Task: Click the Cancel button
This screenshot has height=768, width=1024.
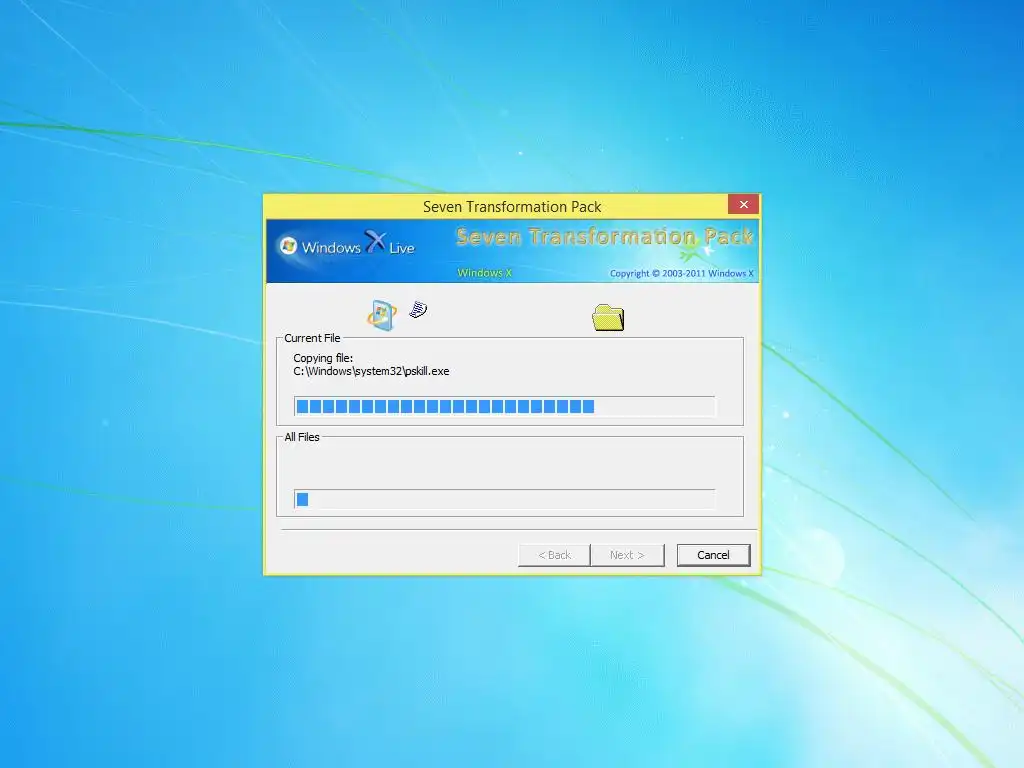Action: point(713,555)
